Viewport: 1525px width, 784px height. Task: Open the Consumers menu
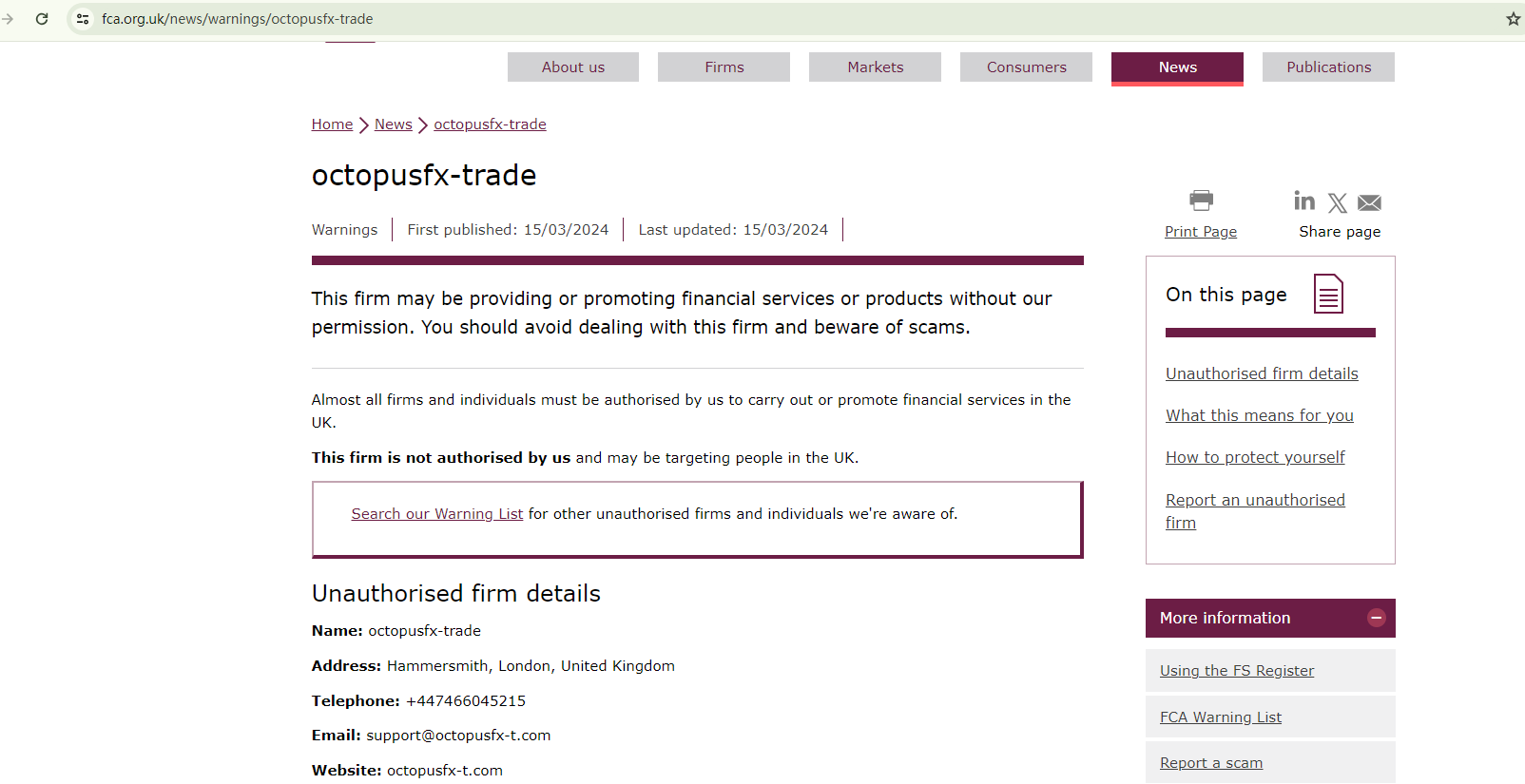coord(1026,67)
